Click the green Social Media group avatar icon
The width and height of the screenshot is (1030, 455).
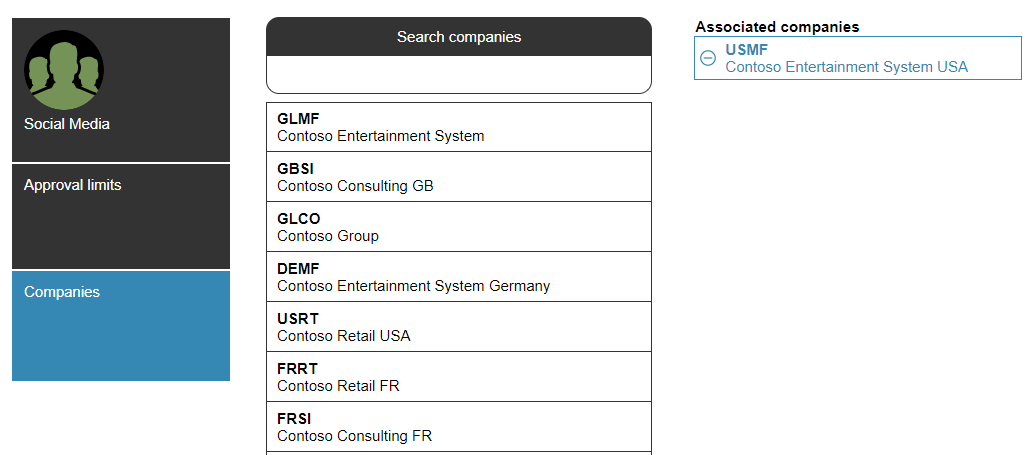point(64,70)
